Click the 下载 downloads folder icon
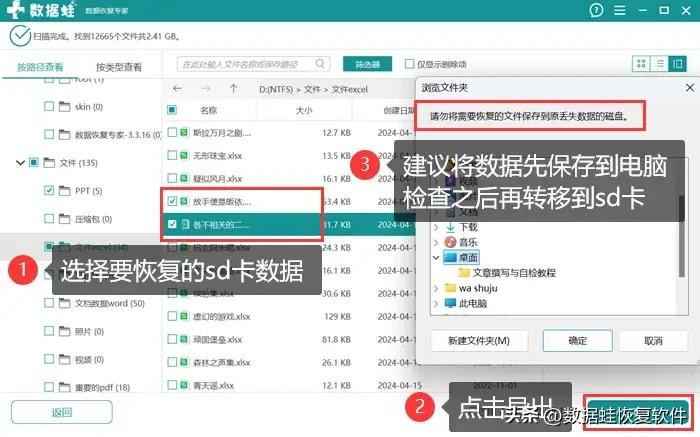Viewport: 700px width, 437px height. 449,225
